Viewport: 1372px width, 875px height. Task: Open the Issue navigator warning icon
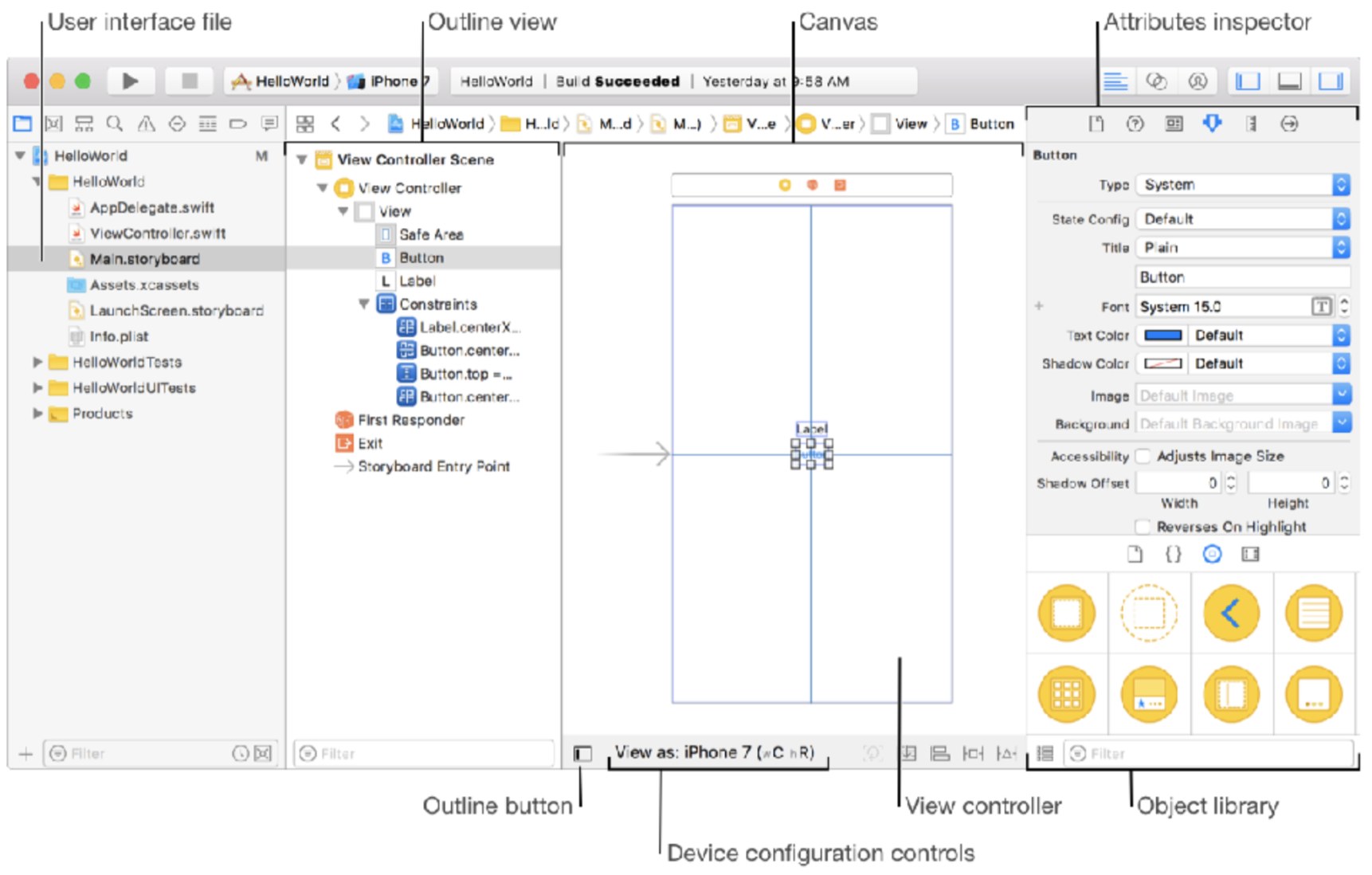click(x=146, y=124)
